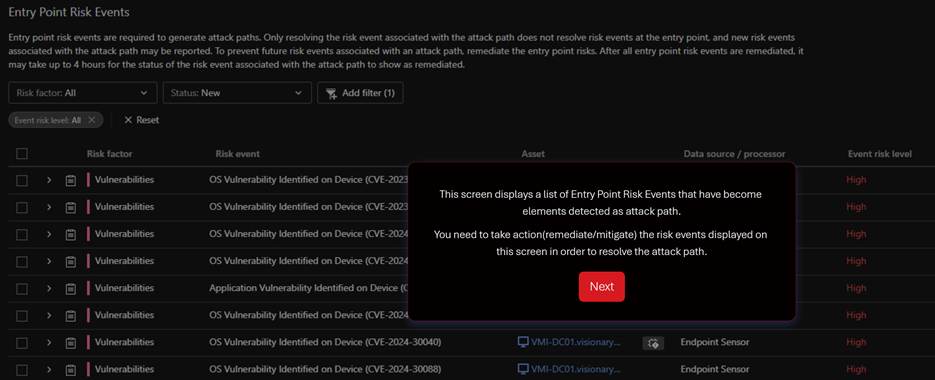Screen dimensions: 935x380
Task: Open the Risk factor filter dropdown
Action: [x=83, y=93]
